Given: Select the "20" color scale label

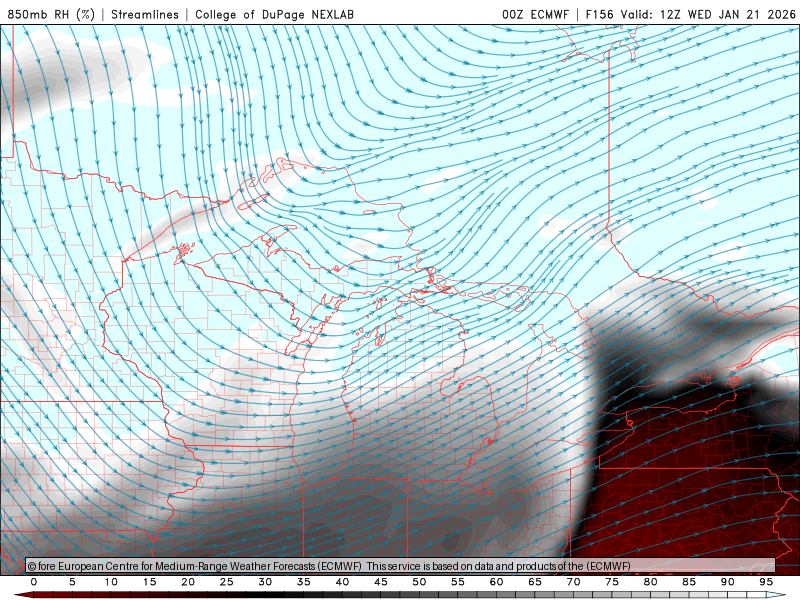Looking at the screenshot, I should click(188, 582).
